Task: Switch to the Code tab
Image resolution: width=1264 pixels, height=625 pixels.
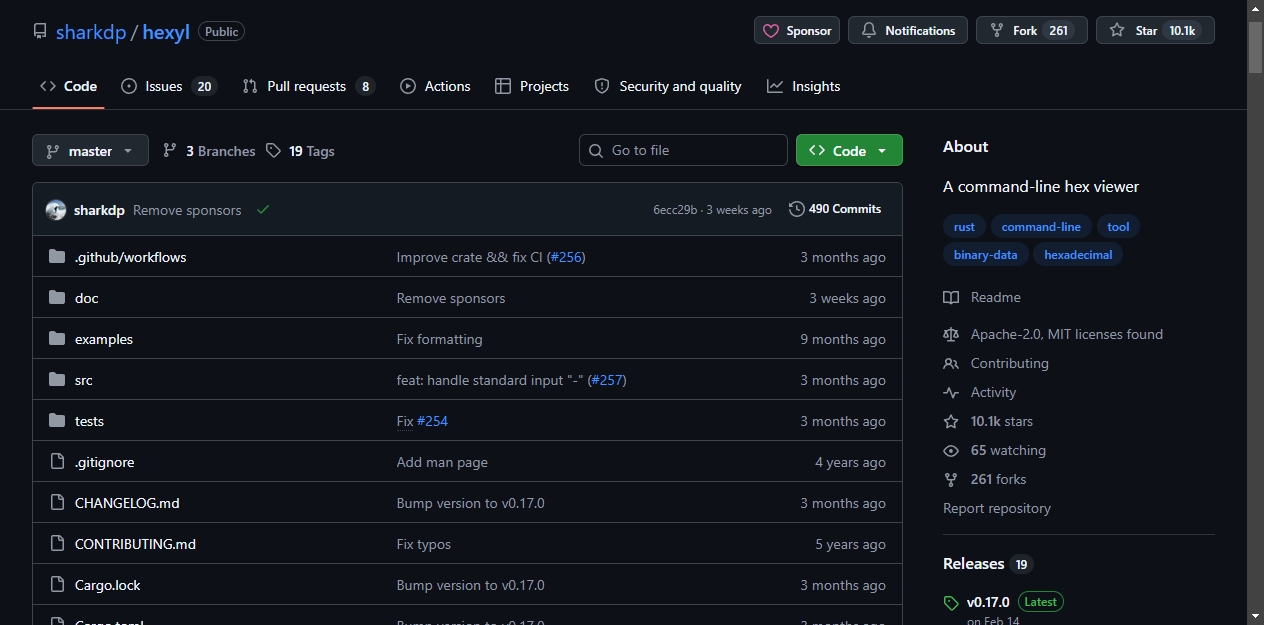Action: (68, 86)
